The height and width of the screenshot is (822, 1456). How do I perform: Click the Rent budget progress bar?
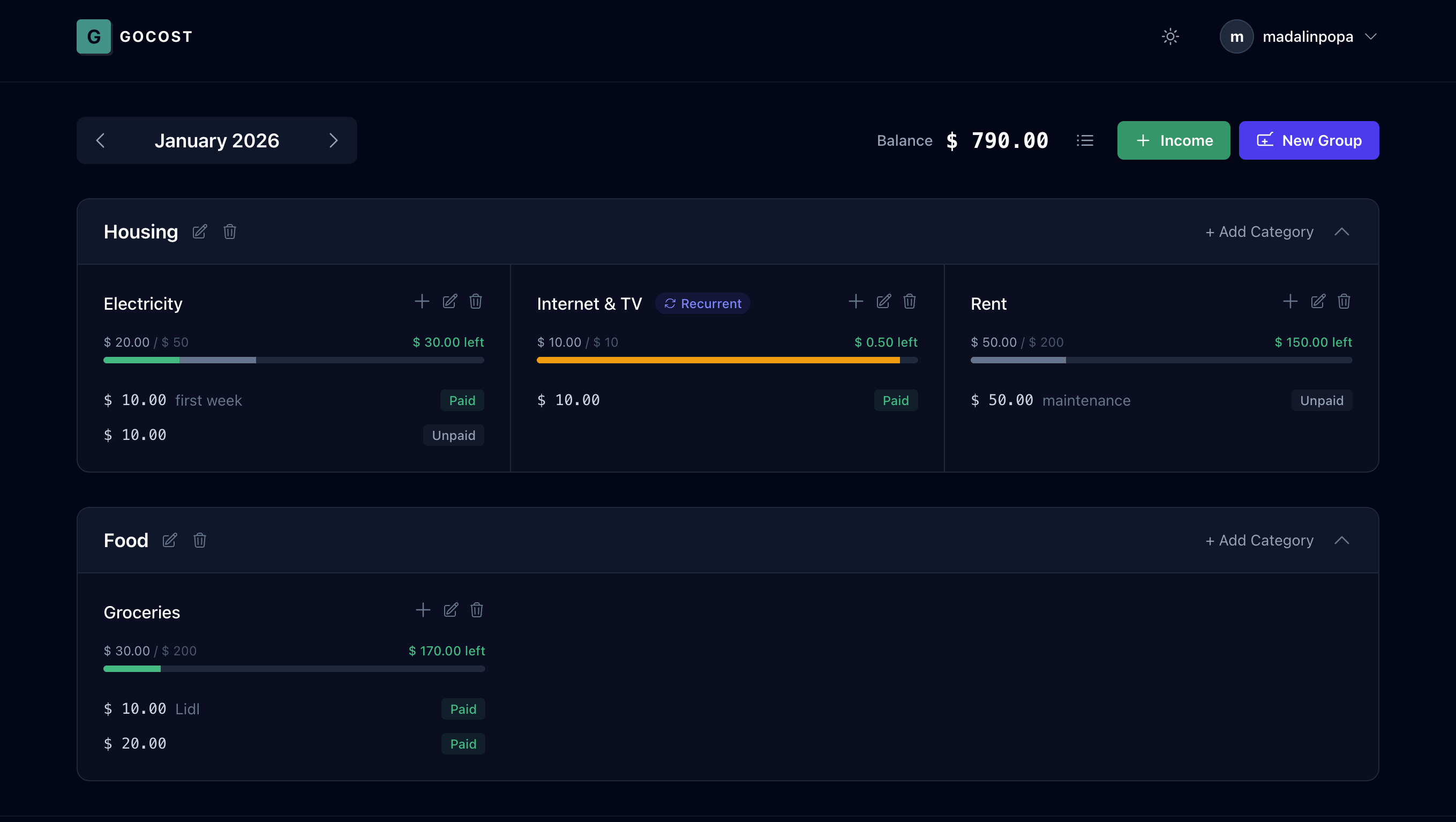[x=1161, y=360]
